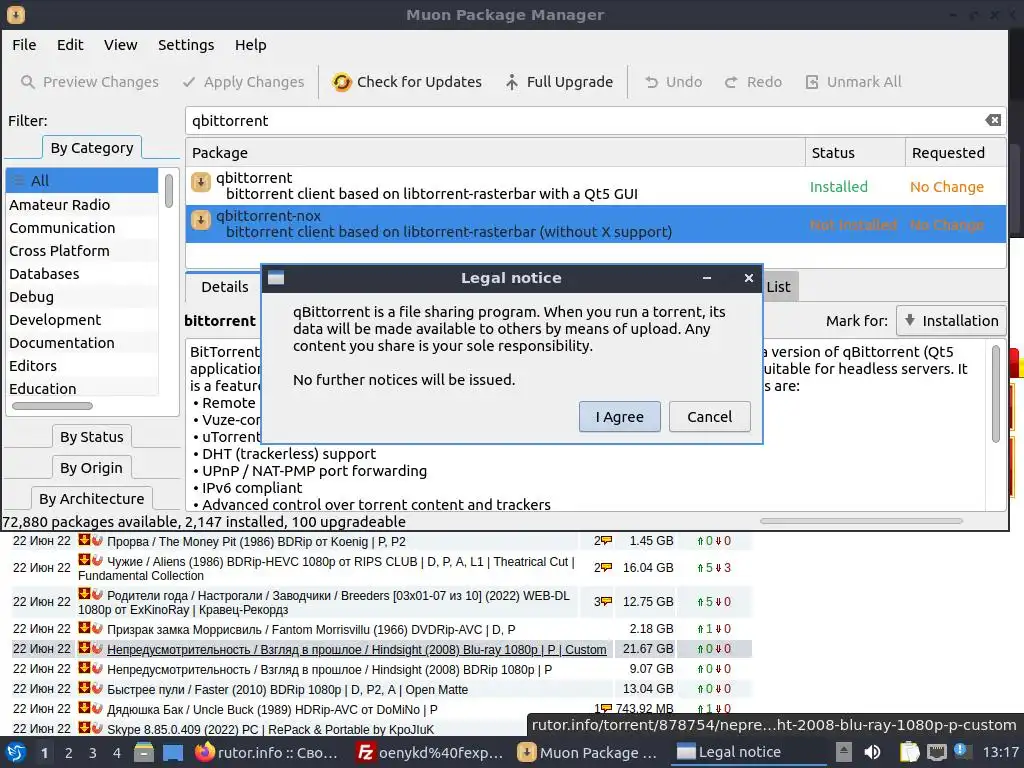Viewport: 1024px width, 768px height.
Task: Click Apply Changes in the toolbar
Action: 244,82
